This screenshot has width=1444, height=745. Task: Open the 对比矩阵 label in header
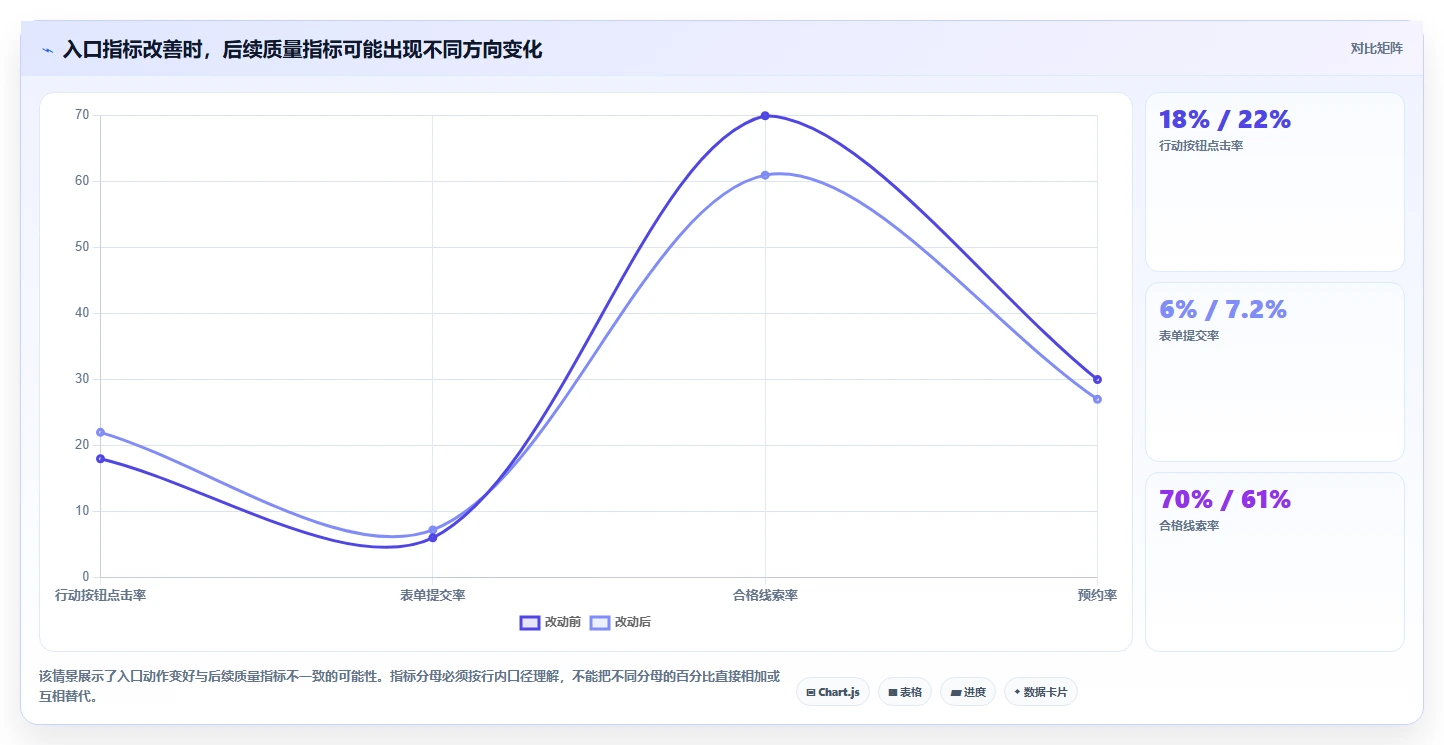pyautogui.click(x=1376, y=49)
